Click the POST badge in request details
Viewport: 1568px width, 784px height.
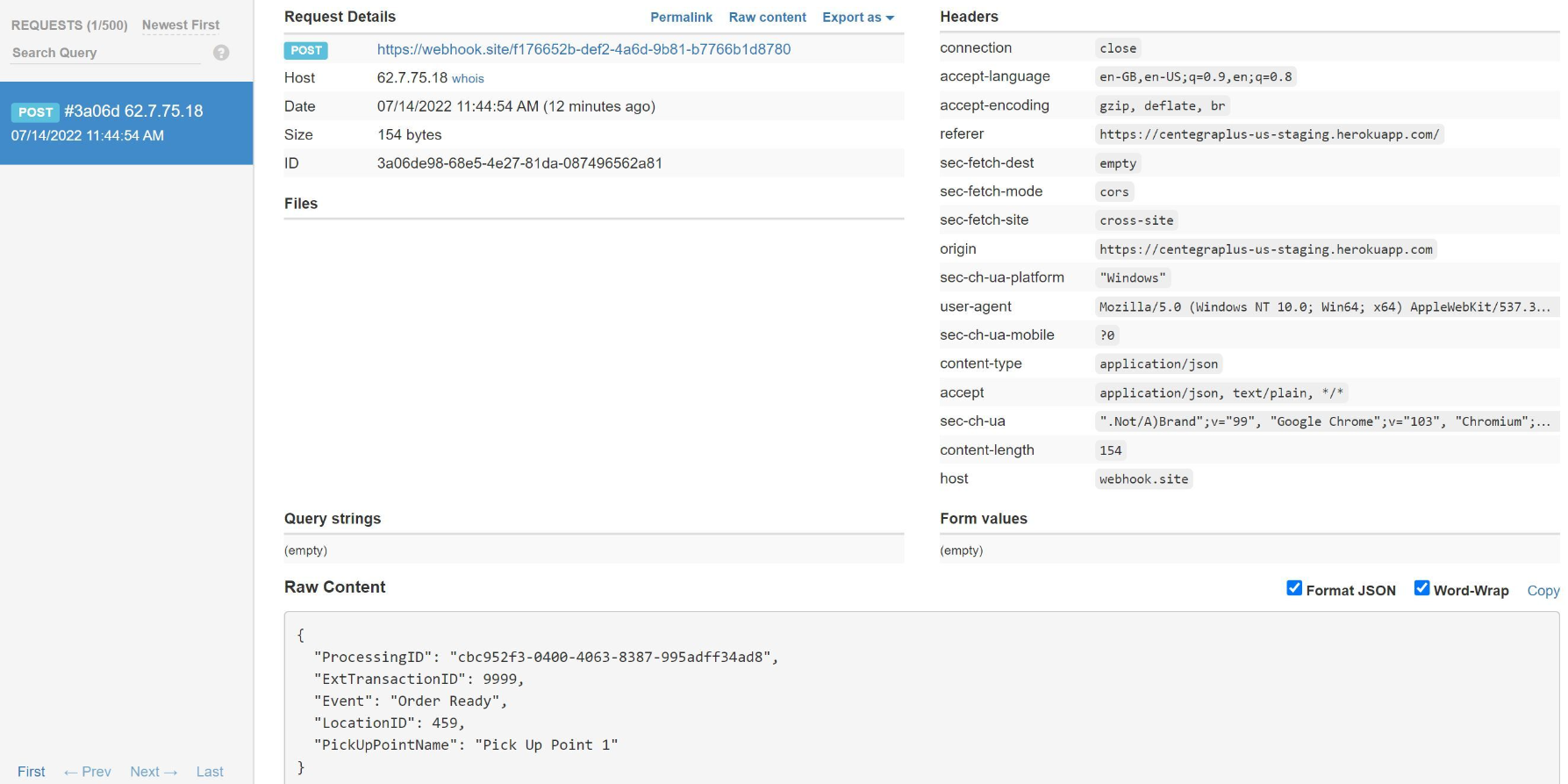tap(305, 50)
